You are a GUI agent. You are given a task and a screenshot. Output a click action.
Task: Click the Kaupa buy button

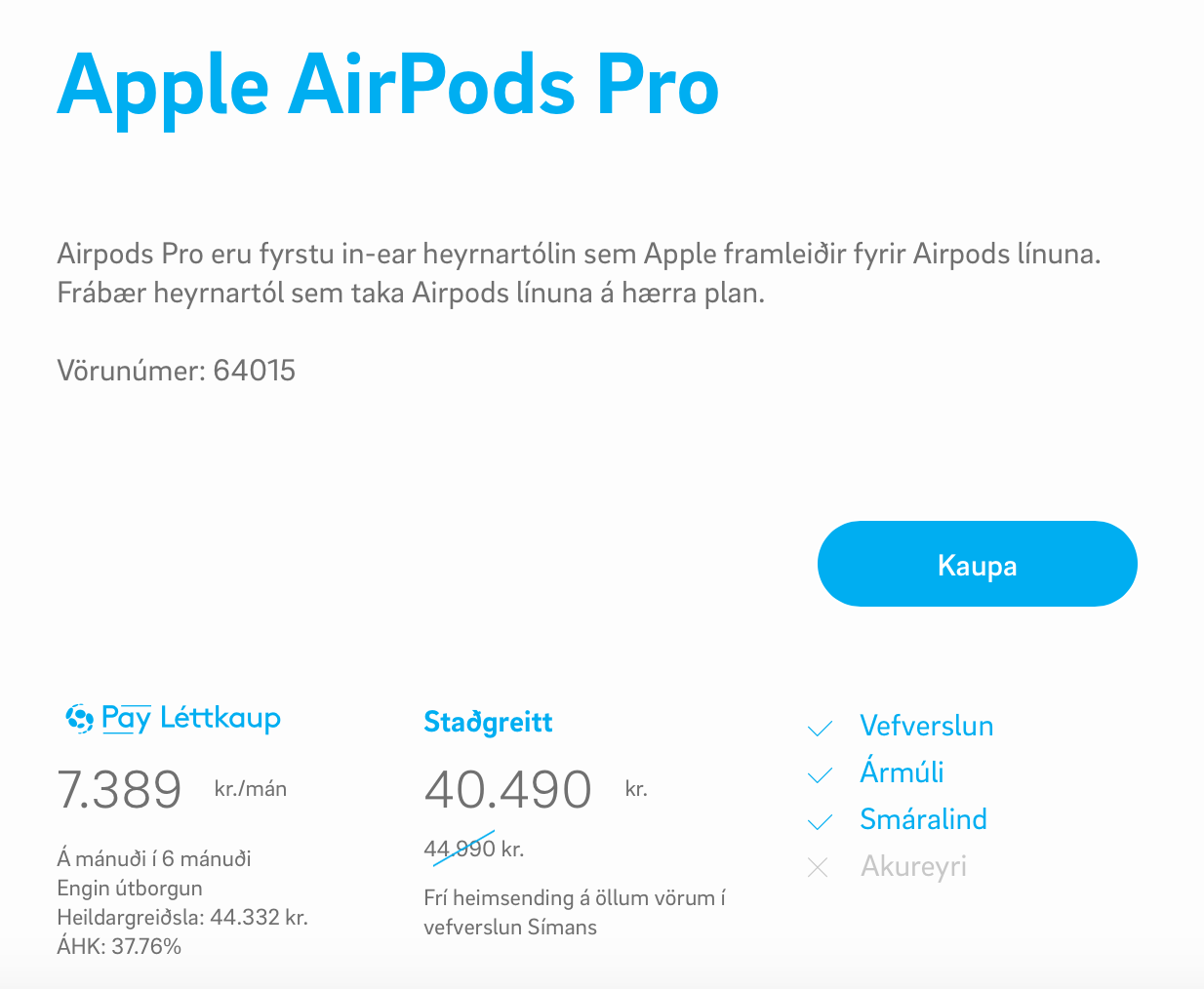tap(977, 564)
